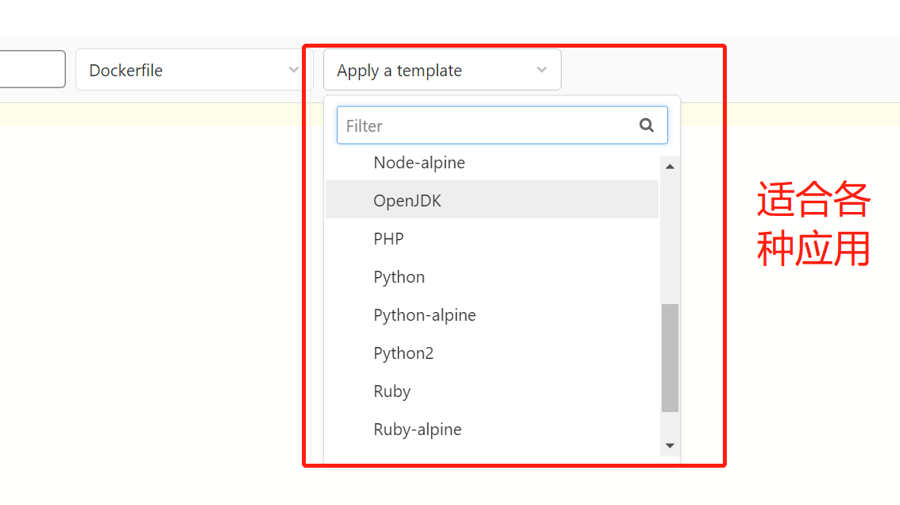Viewport: 900px width, 505px height.
Task: Click the scrollbar down arrow in template list
Action: 670,446
